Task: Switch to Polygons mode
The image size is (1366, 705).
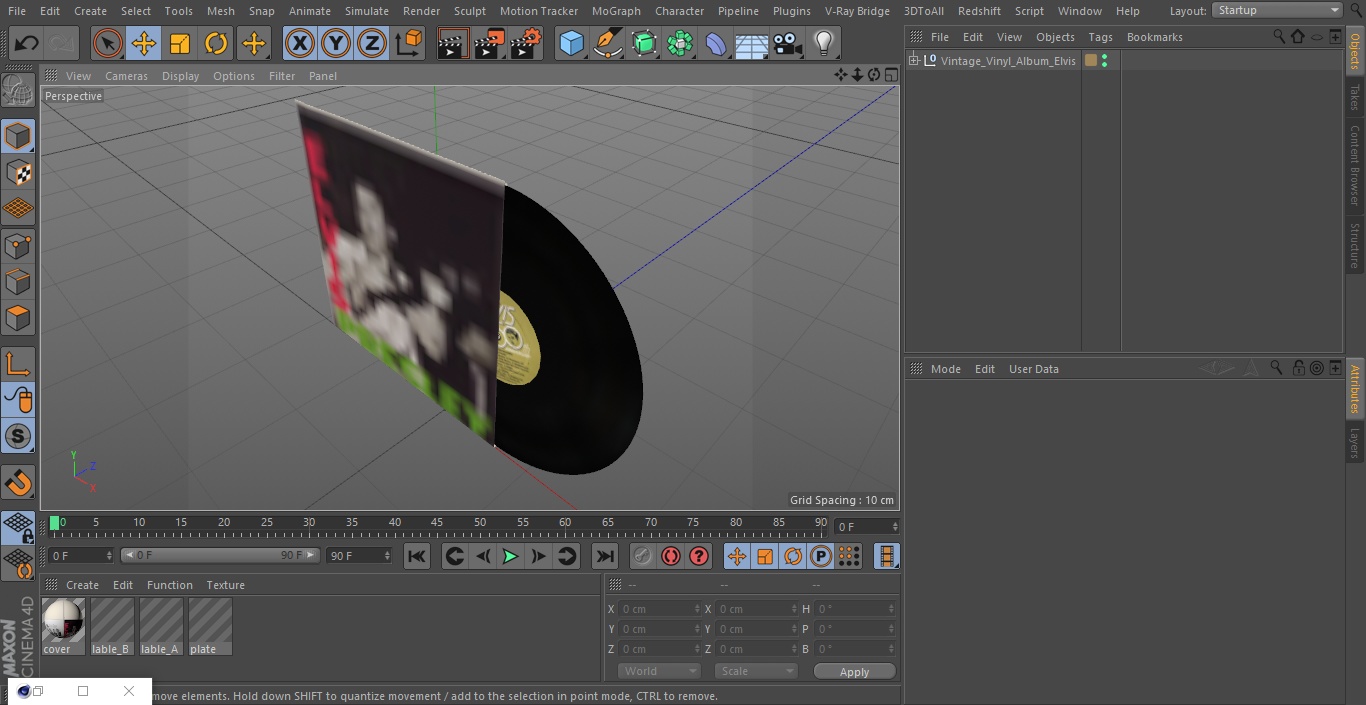Action: pos(18,318)
